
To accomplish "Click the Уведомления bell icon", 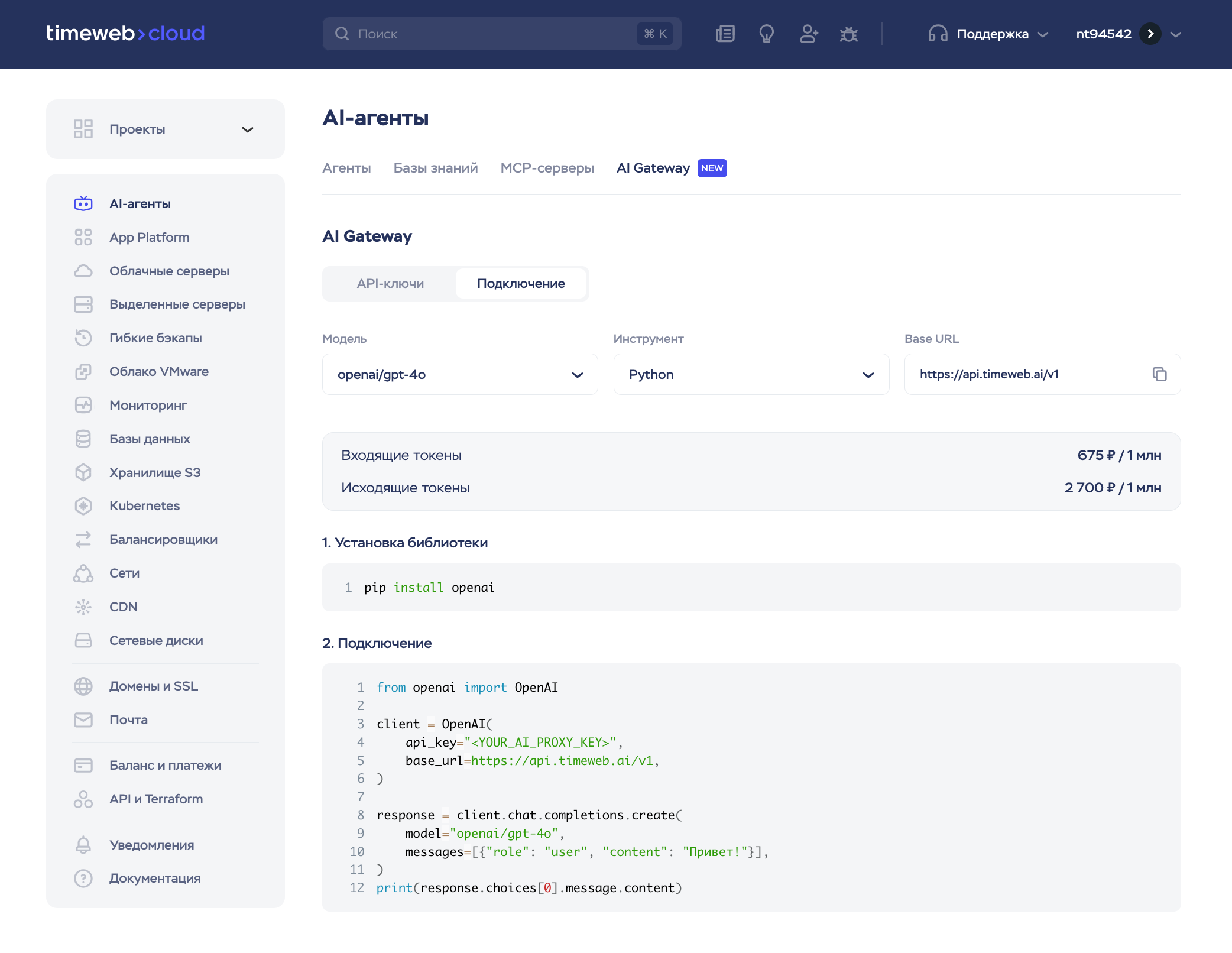I will click(83, 845).
